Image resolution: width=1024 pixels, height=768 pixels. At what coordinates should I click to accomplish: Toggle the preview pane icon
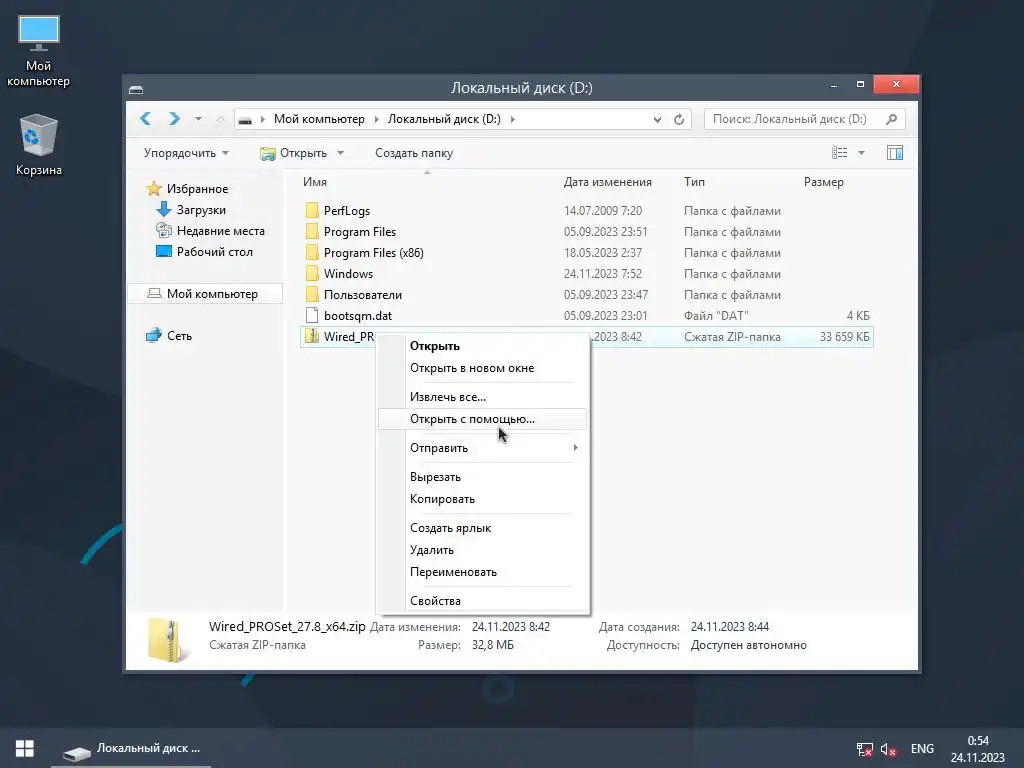click(x=895, y=153)
